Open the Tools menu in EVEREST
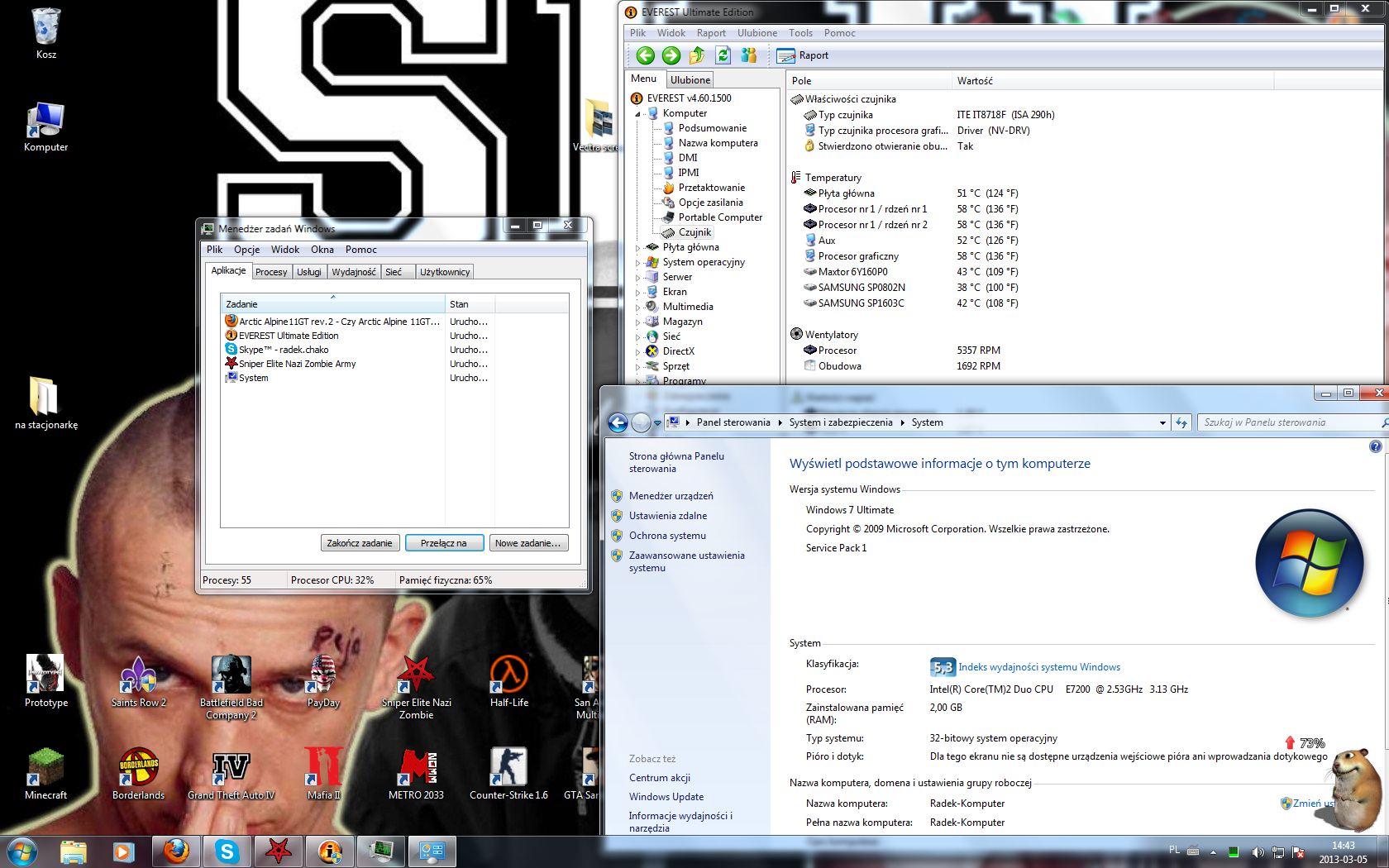This screenshot has width=1389, height=868. point(800,33)
